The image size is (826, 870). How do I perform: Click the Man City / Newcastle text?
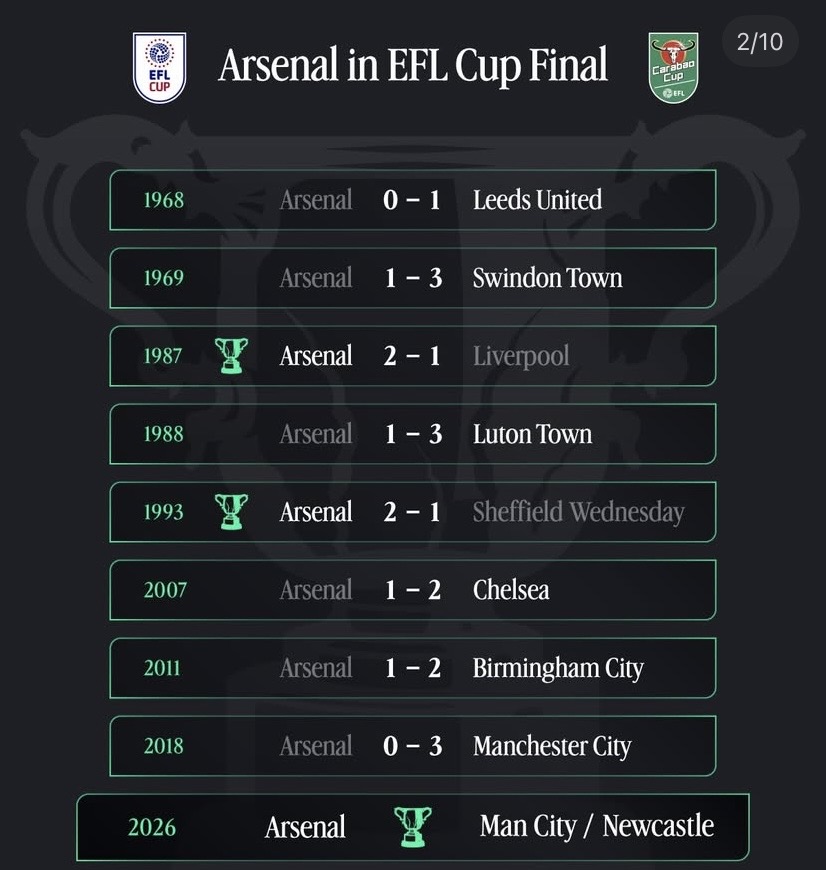click(597, 827)
